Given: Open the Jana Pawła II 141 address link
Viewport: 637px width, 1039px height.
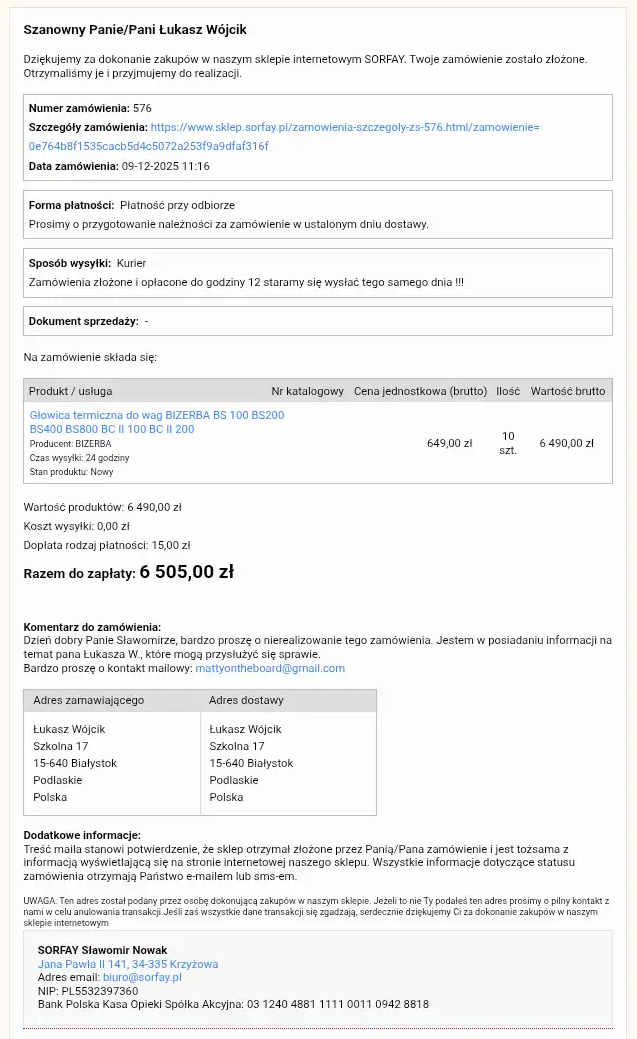Looking at the screenshot, I should (128, 965).
